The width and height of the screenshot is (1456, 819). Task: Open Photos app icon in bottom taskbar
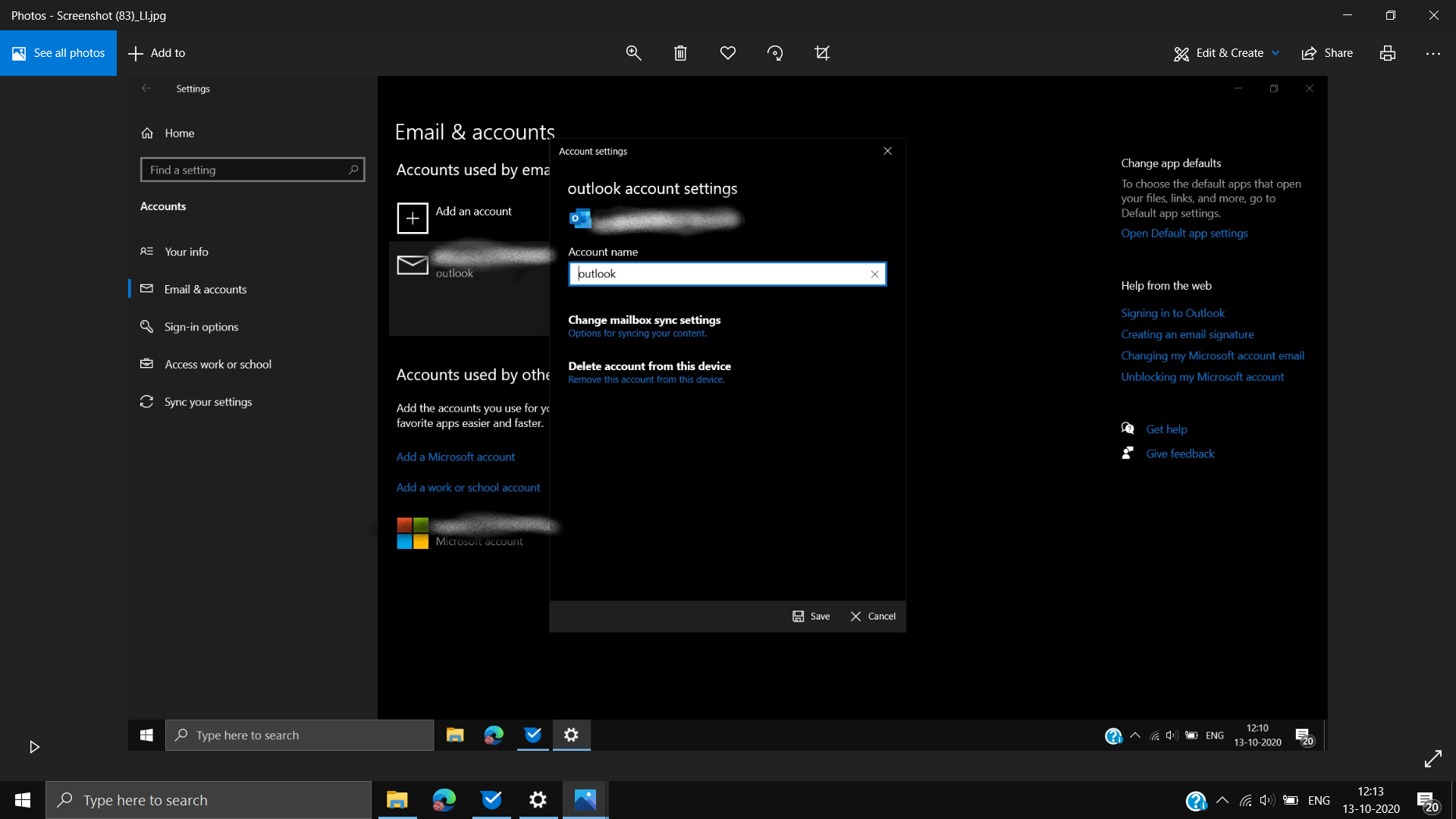click(585, 800)
